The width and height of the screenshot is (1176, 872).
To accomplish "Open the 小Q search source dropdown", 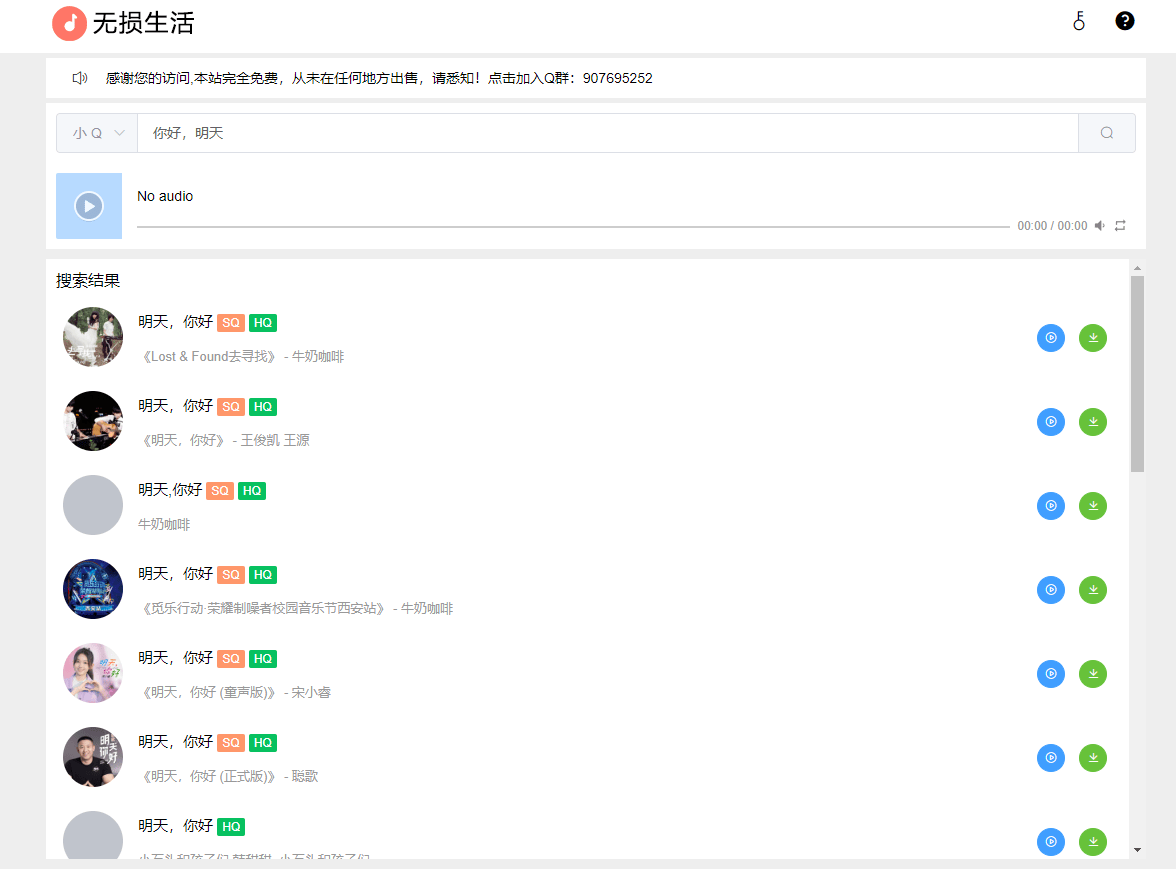I will pos(96,132).
